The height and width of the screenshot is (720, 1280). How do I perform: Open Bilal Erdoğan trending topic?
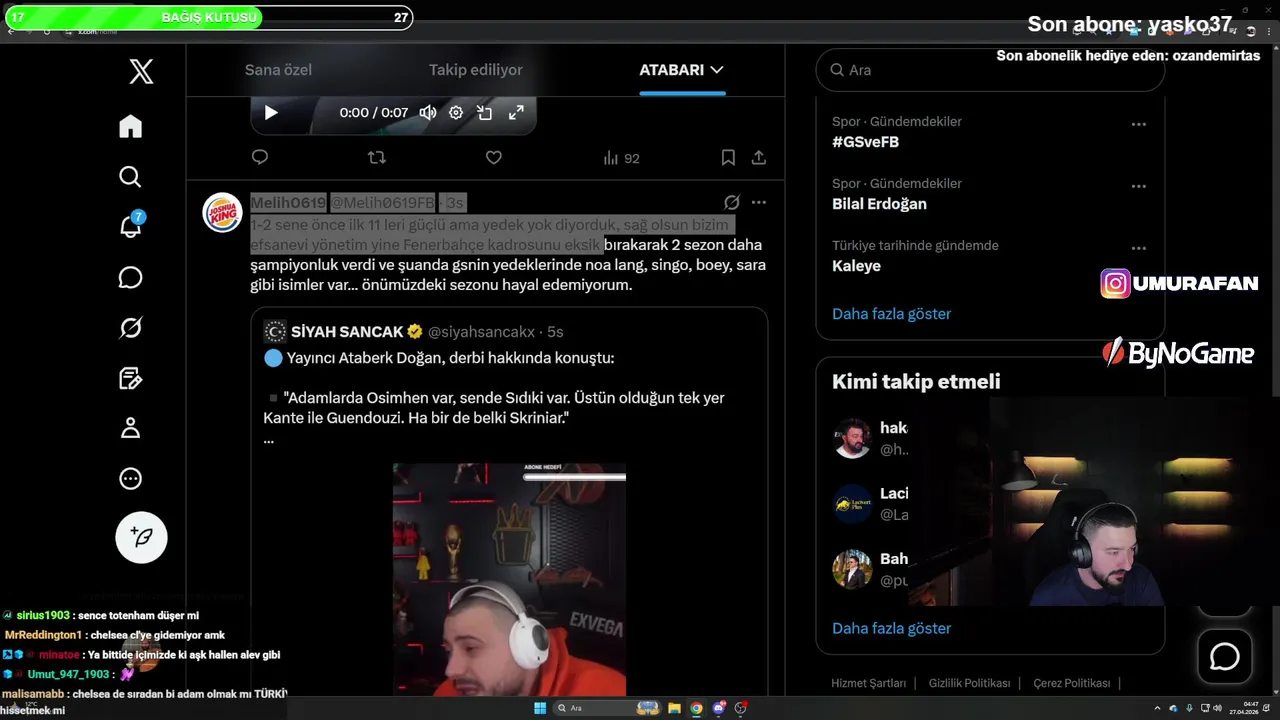[x=879, y=204]
